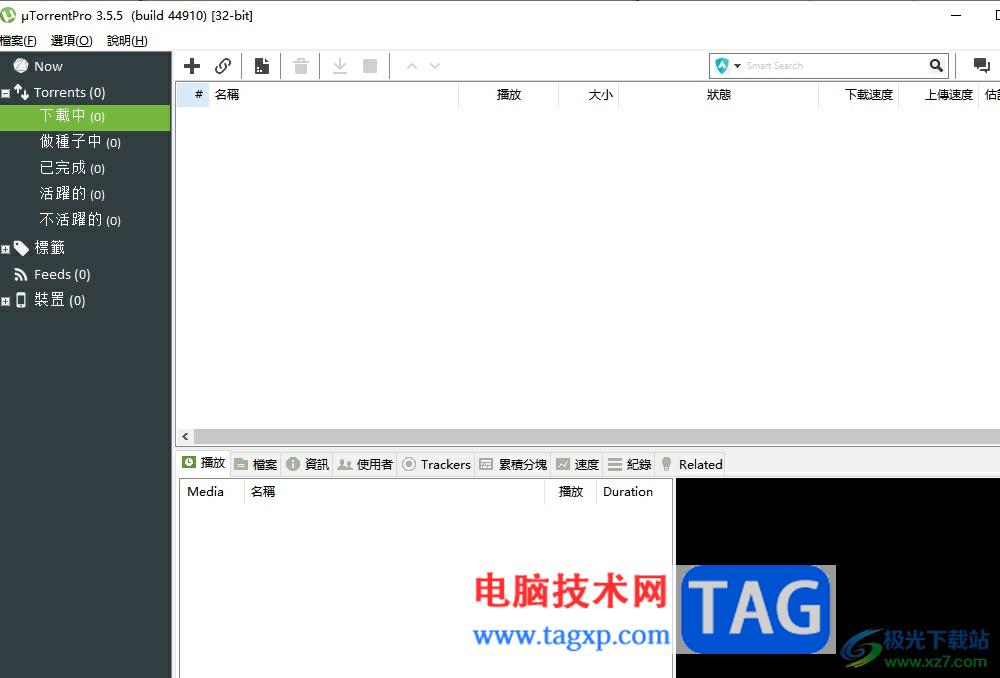The width and height of the screenshot is (1000, 678).
Task: Click the horizontal scrollbar left arrow
Action: pos(186,436)
